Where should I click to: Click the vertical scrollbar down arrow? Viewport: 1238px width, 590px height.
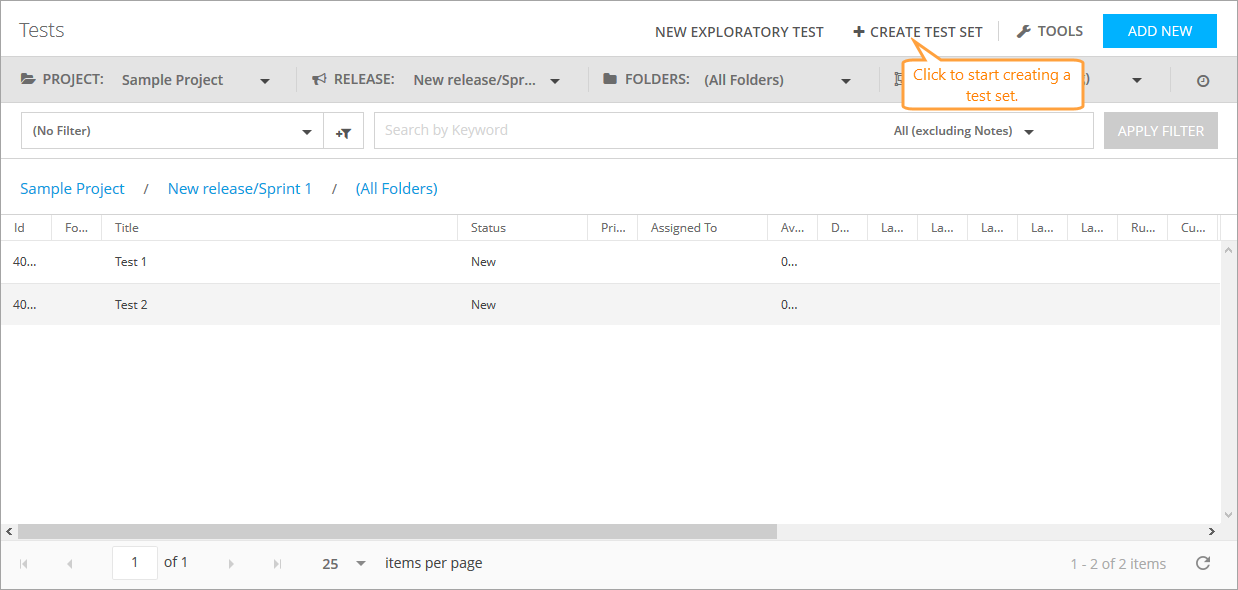(x=1229, y=517)
